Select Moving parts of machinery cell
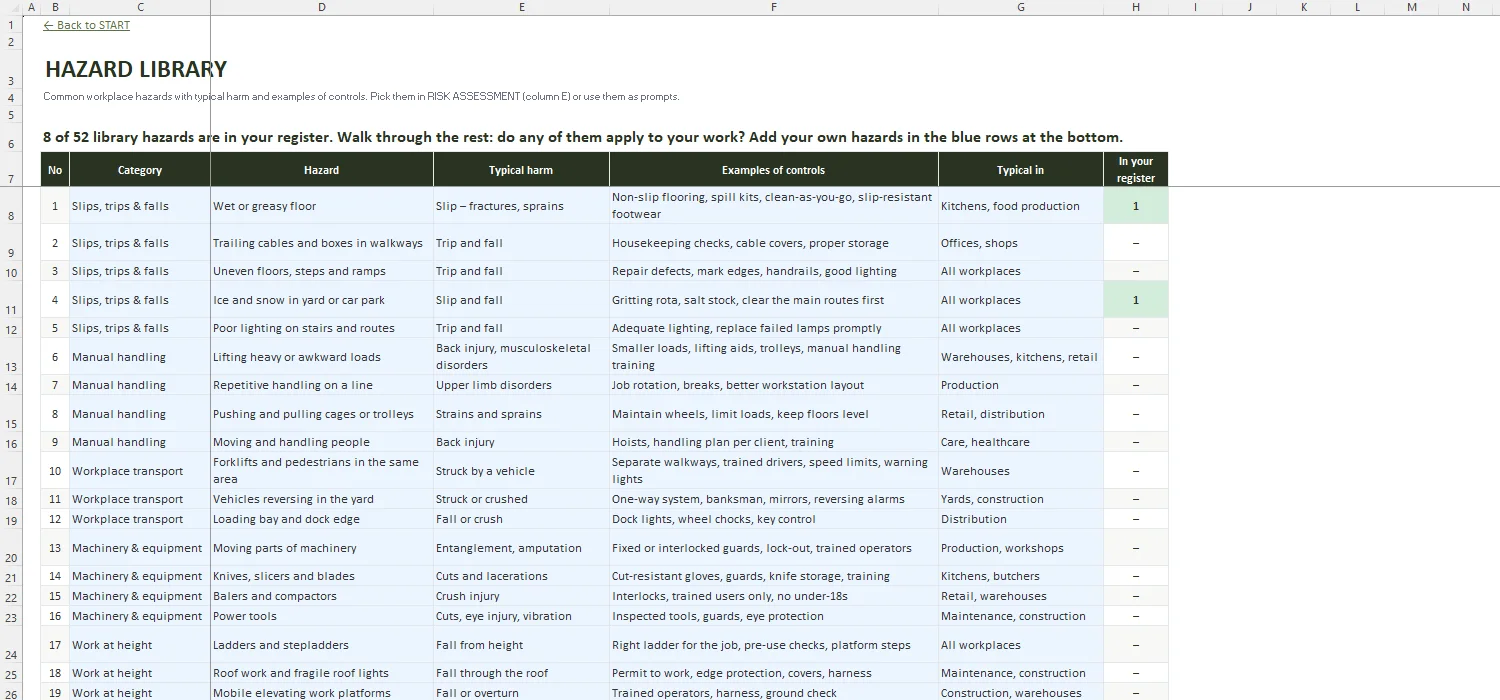Viewport: 1500px width, 700px height. [322, 548]
